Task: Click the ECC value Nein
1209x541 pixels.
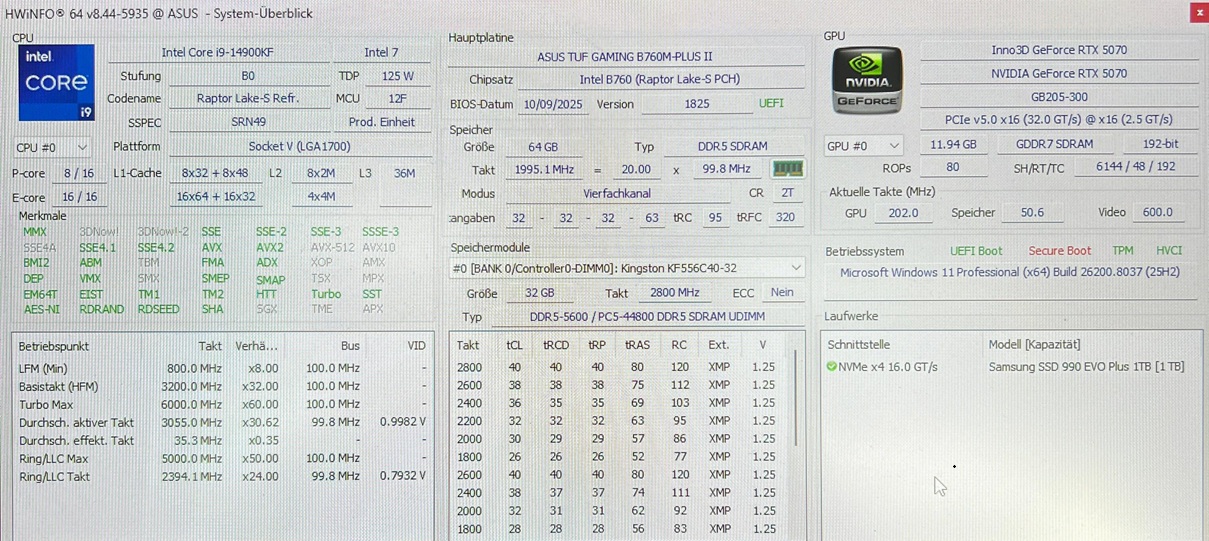Action: 782,293
